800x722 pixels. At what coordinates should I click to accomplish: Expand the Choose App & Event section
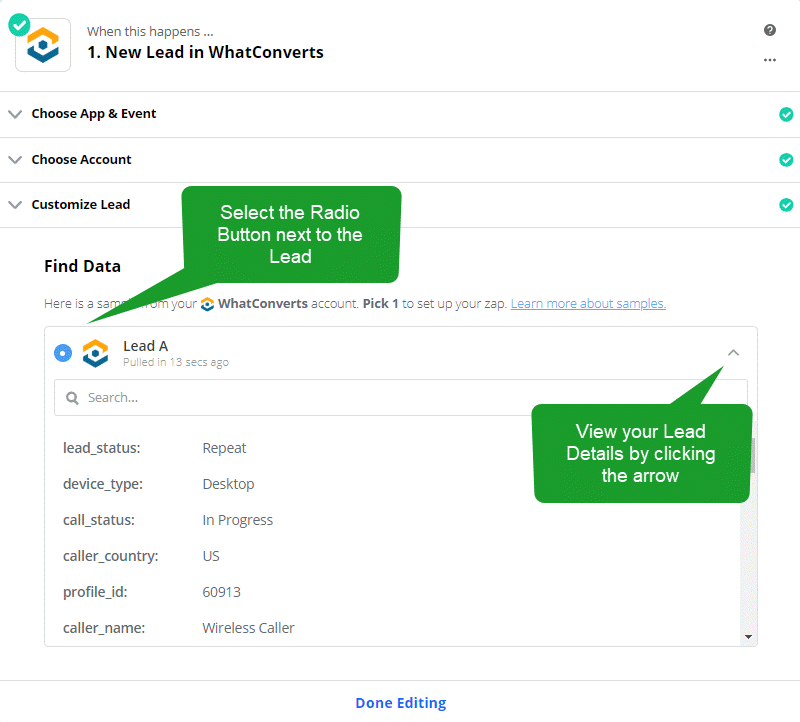[15, 114]
